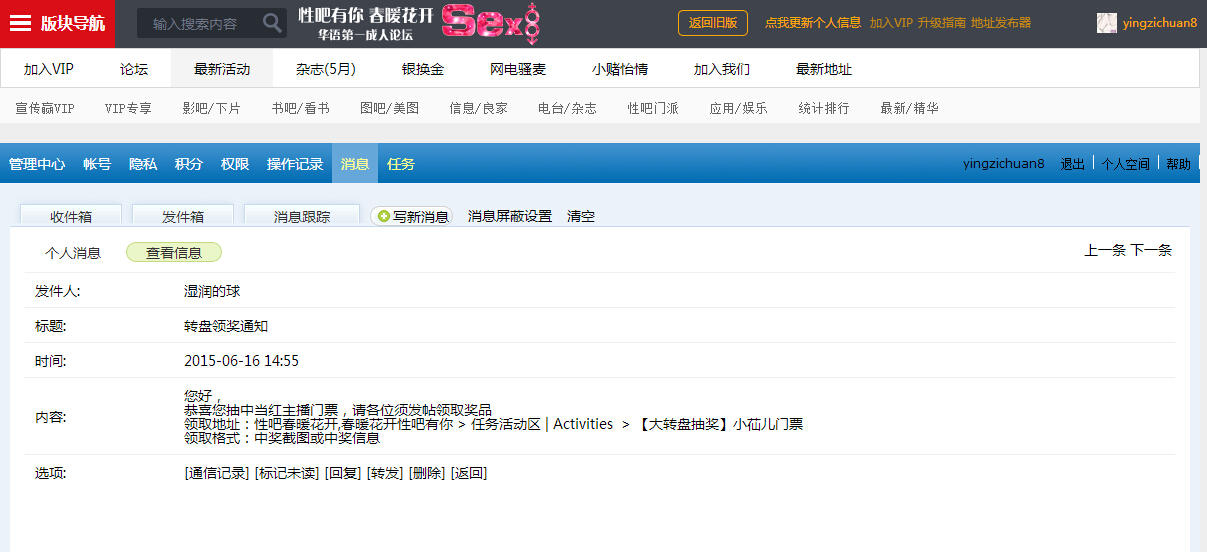Click yingzichuan8 in the blue bar
Viewport: 1207px width, 552px height.
coord(1004,164)
